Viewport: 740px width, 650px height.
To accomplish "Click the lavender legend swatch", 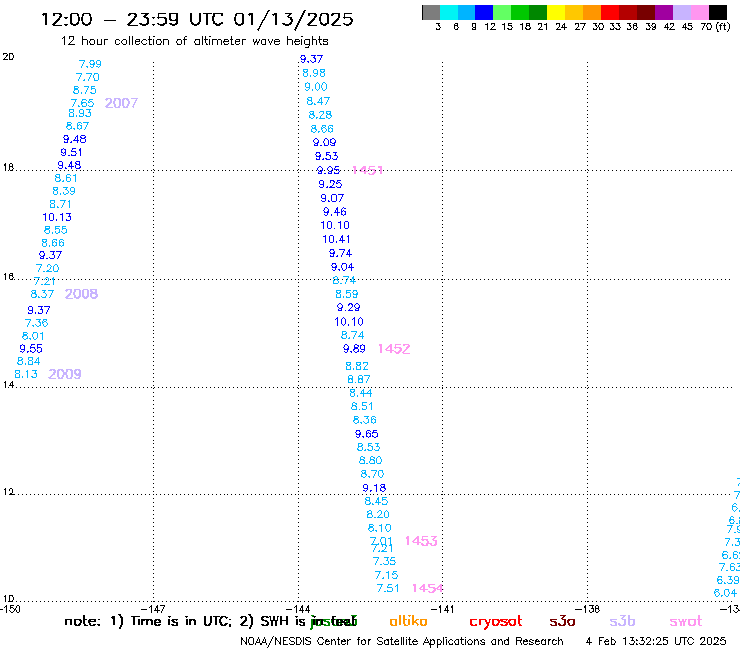I will pyautogui.click(x=682, y=12).
